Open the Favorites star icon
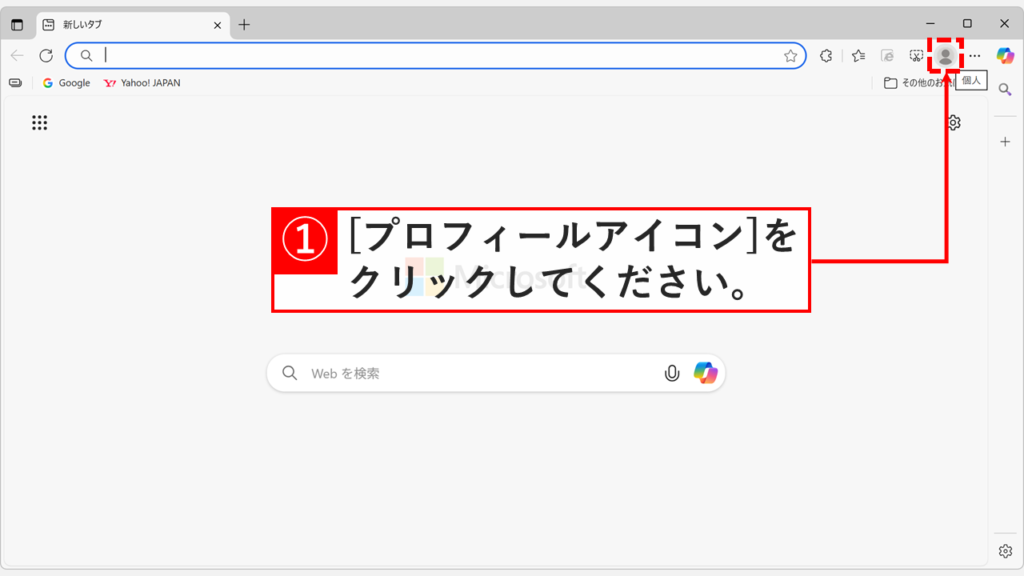Screen dimensions: 1024x576 click(x=857, y=56)
